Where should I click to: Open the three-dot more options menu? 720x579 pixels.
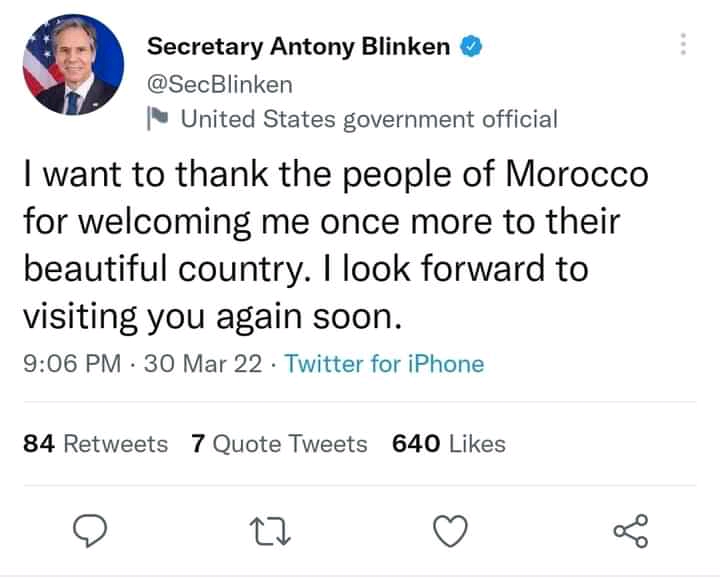coord(683,45)
